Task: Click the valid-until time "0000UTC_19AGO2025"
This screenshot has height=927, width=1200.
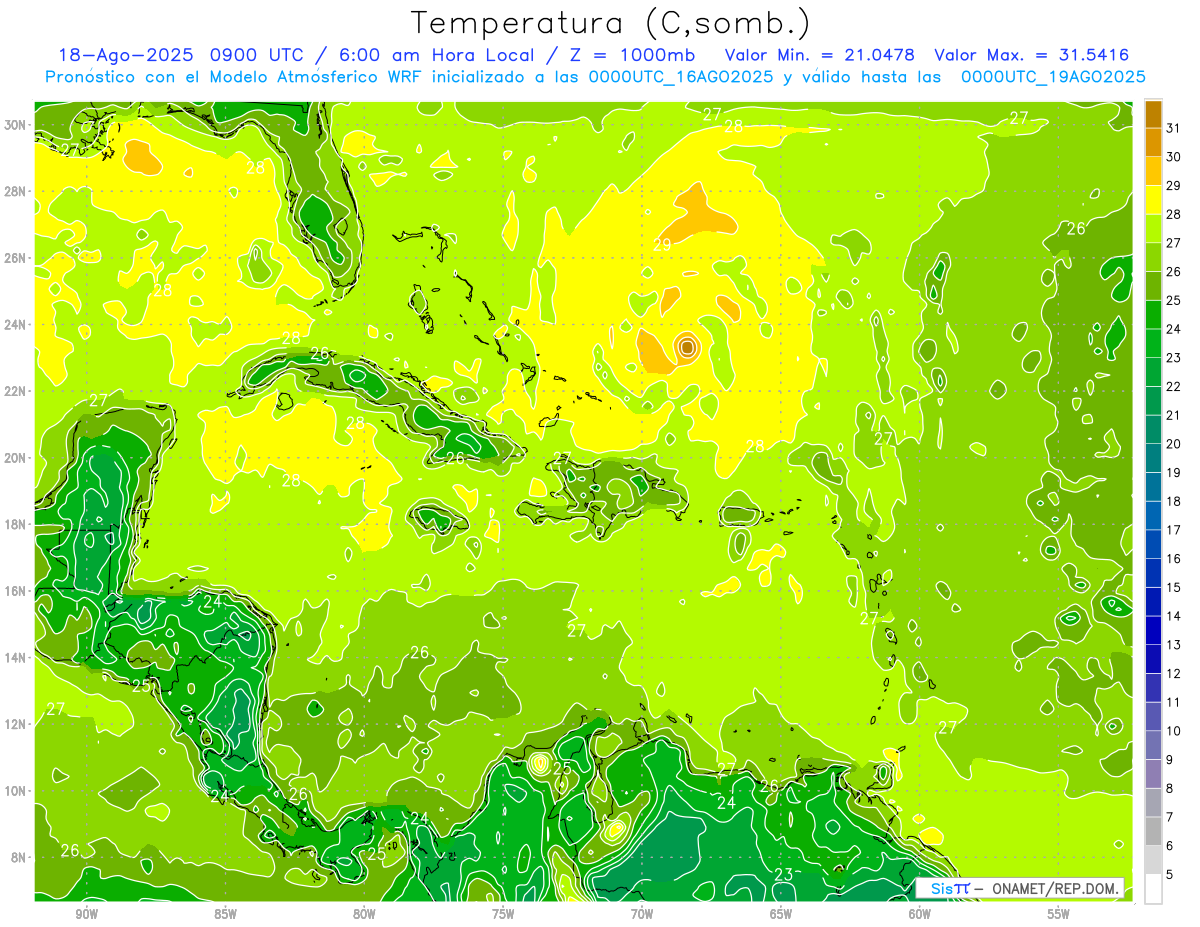Action: tap(1053, 77)
